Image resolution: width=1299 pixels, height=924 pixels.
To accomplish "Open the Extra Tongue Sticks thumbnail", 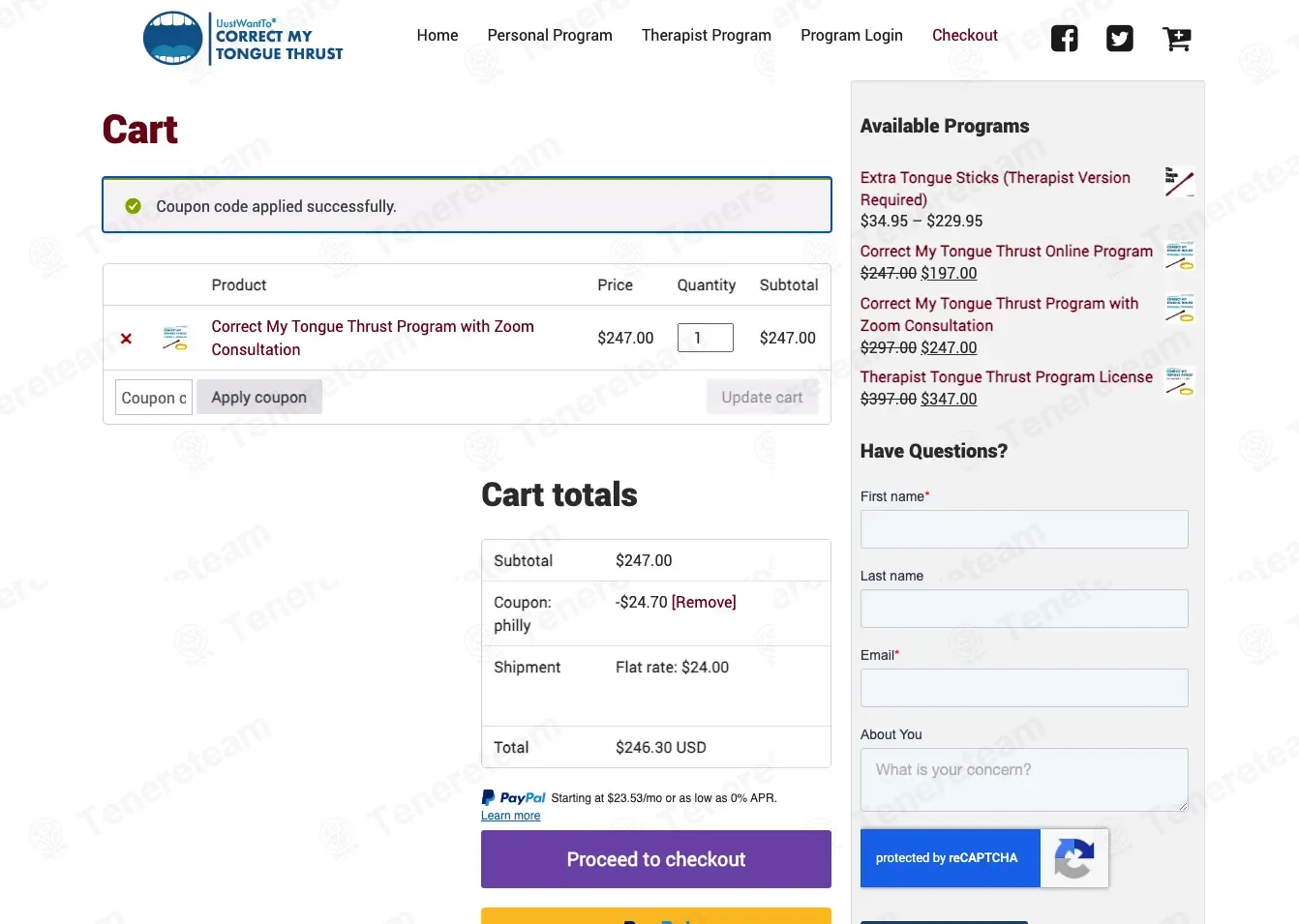I will pyautogui.click(x=1179, y=182).
